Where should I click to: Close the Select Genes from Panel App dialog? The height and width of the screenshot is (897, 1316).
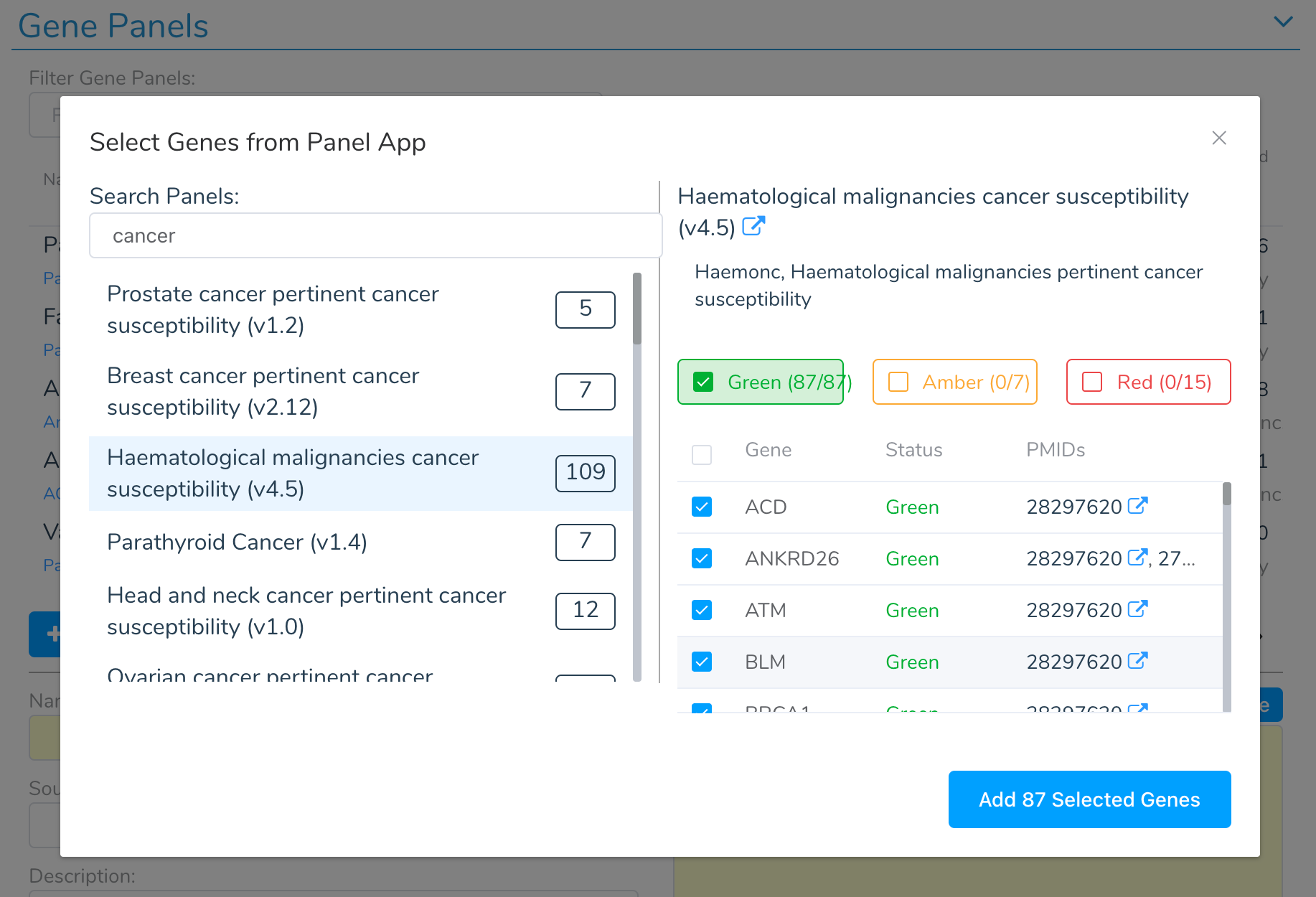click(x=1219, y=138)
